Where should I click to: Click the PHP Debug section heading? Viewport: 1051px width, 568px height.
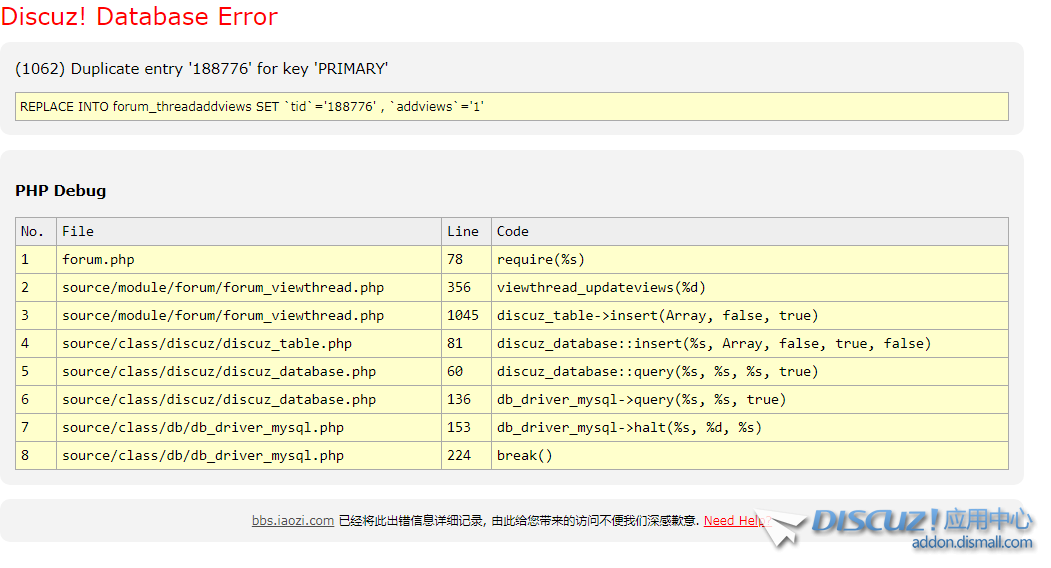click(61, 190)
